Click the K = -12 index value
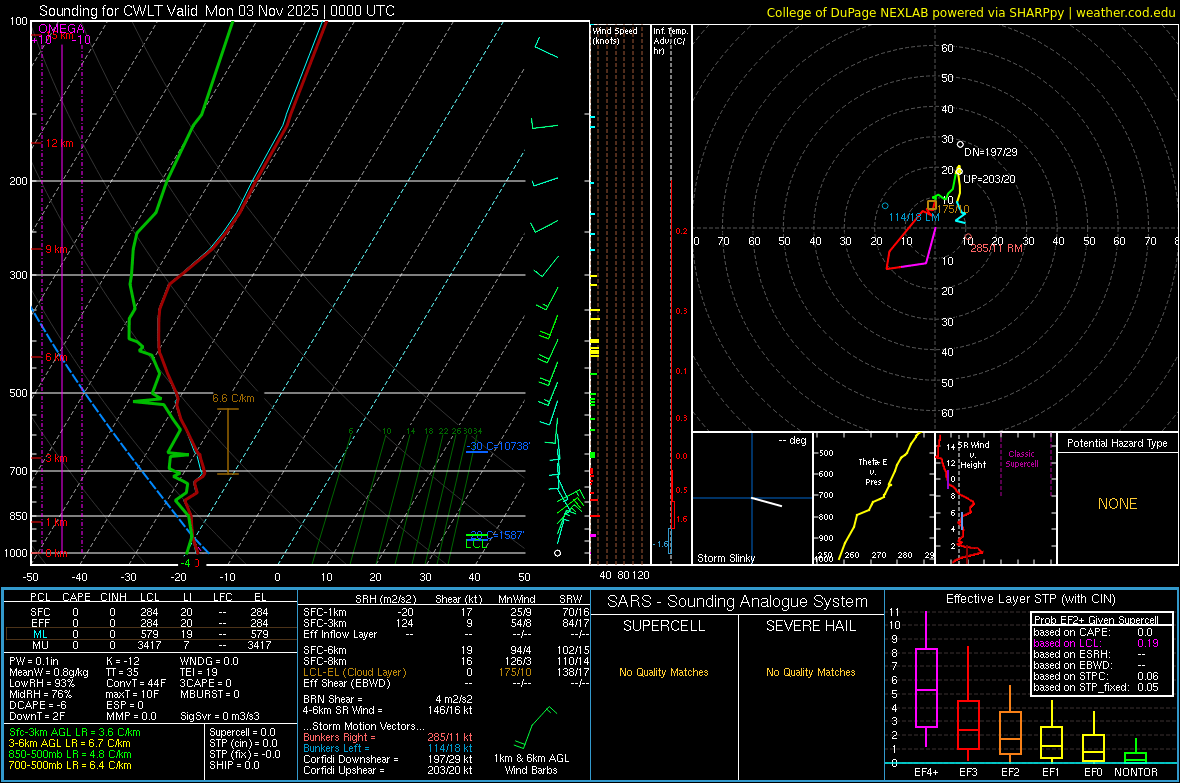Viewport: 1180px width, 783px height. click(x=123, y=661)
